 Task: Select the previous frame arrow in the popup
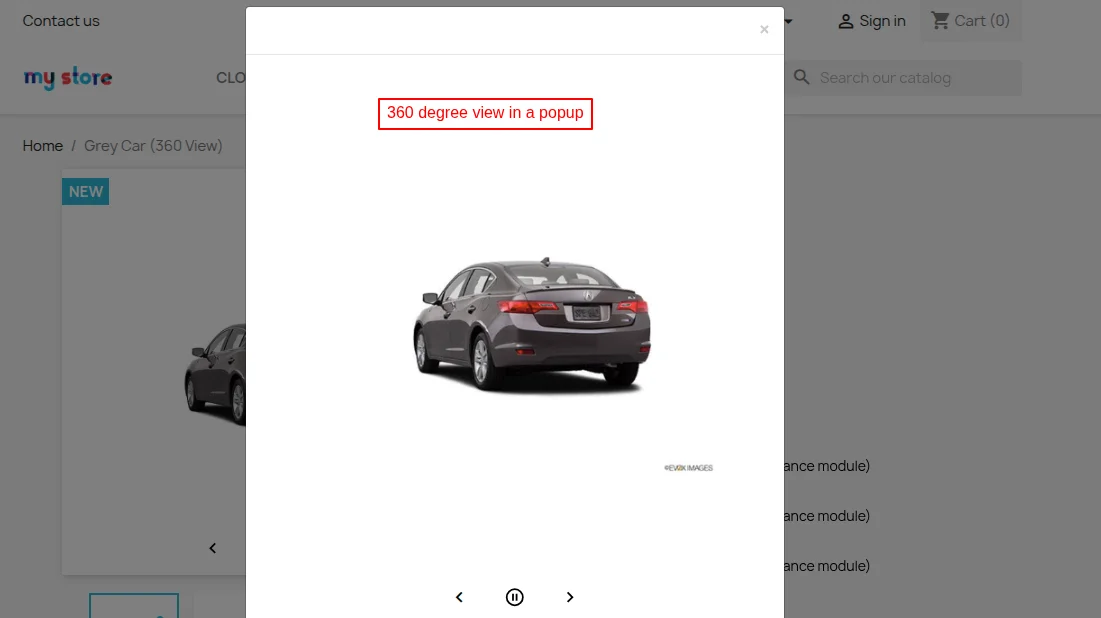click(x=459, y=597)
